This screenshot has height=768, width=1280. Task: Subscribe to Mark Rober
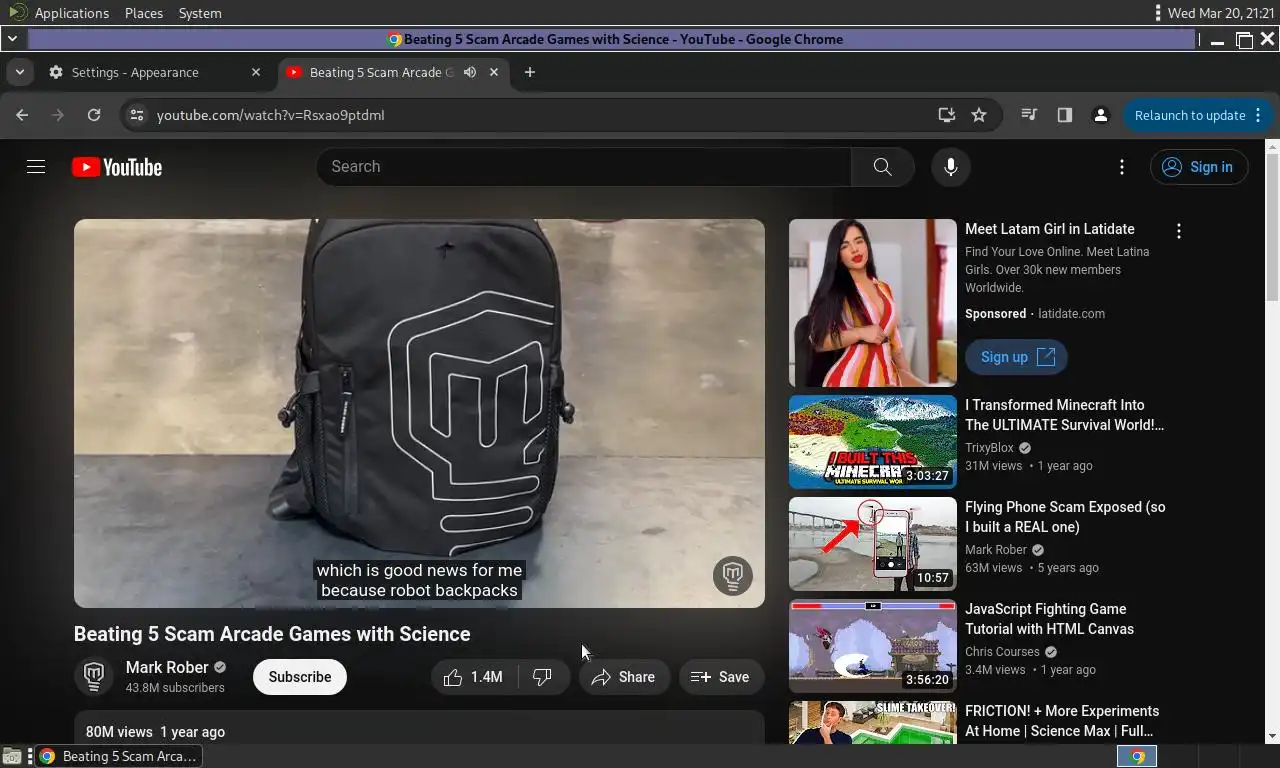click(x=299, y=677)
